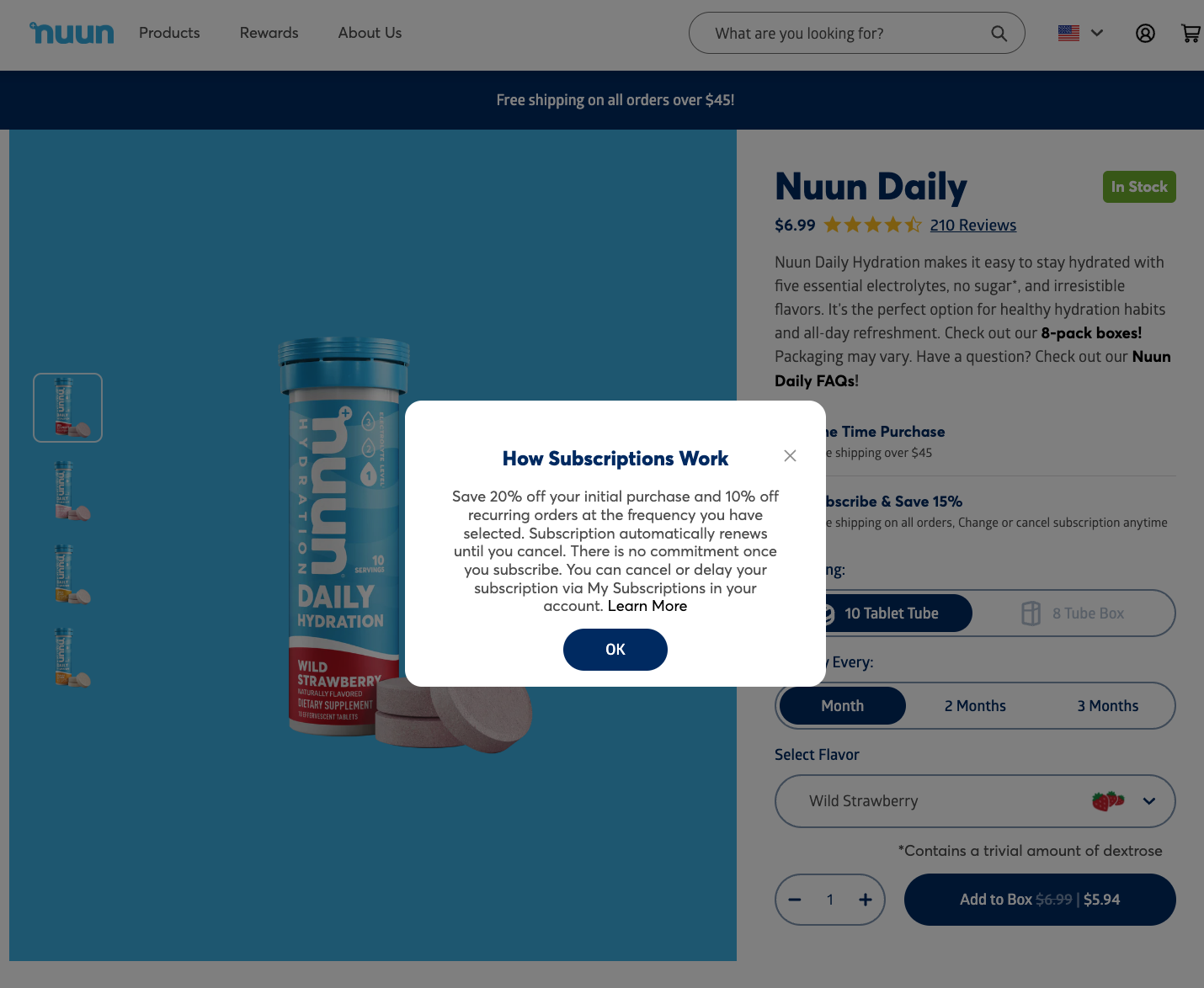
Task: Click the minus quantity button
Action: (x=795, y=900)
